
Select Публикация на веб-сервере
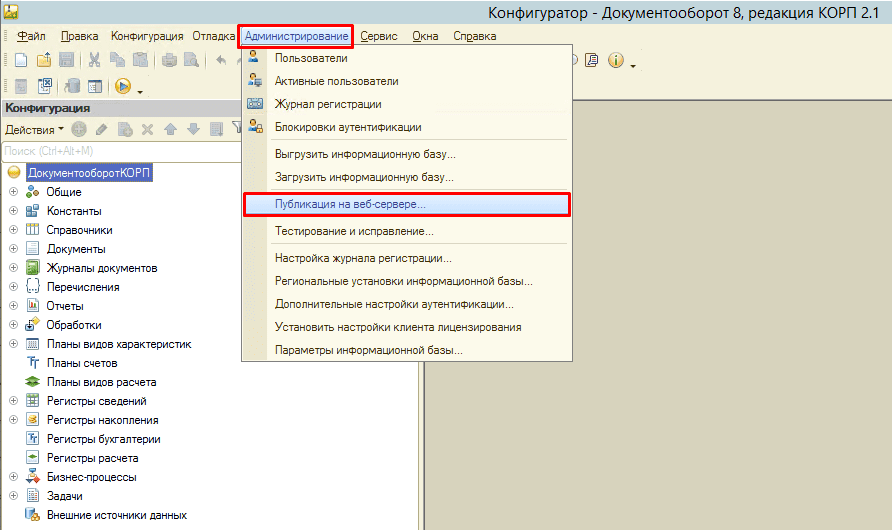coord(407,204)
